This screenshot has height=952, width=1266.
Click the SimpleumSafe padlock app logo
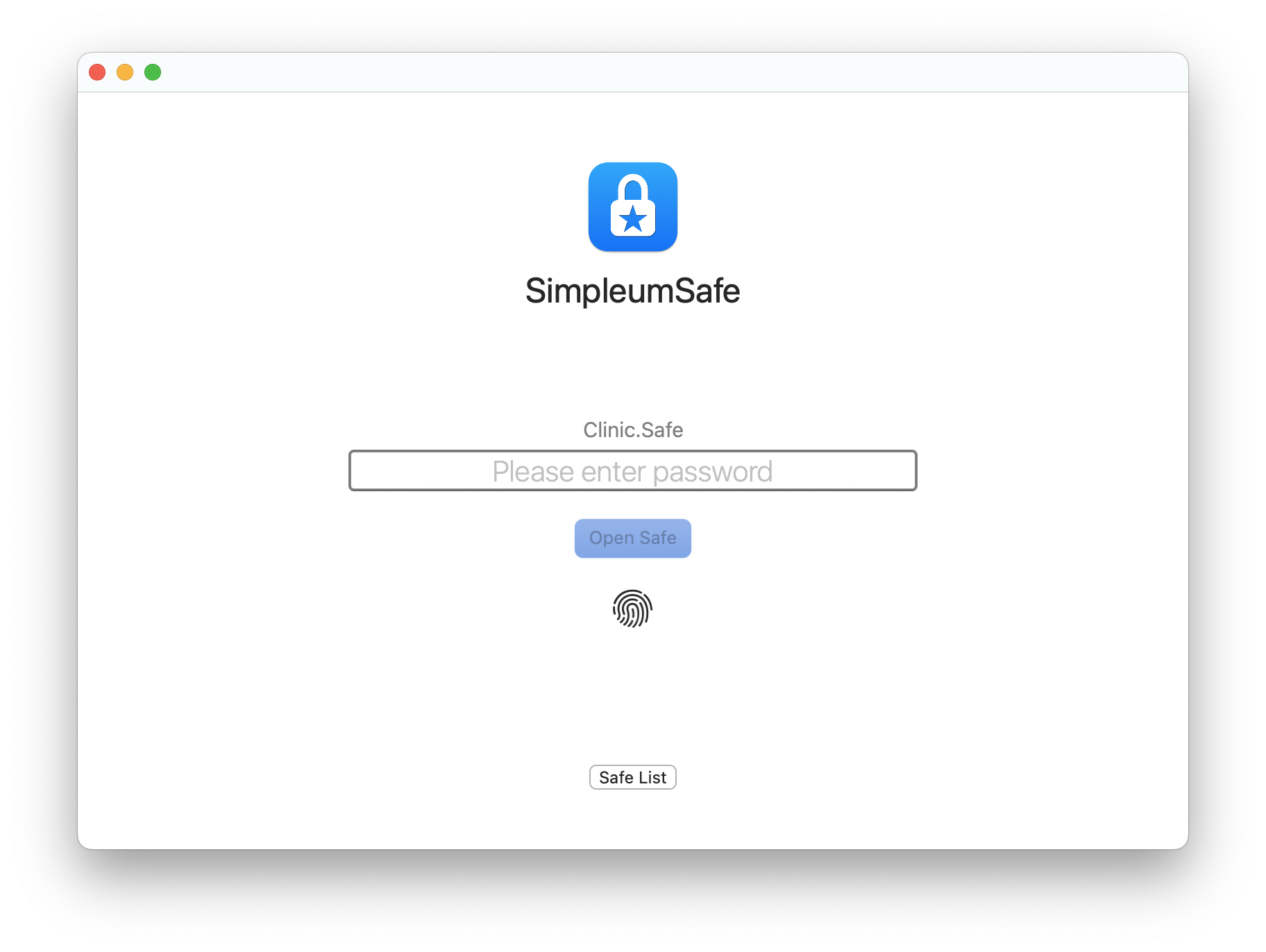pyautogui.click(x=632, y=207)
